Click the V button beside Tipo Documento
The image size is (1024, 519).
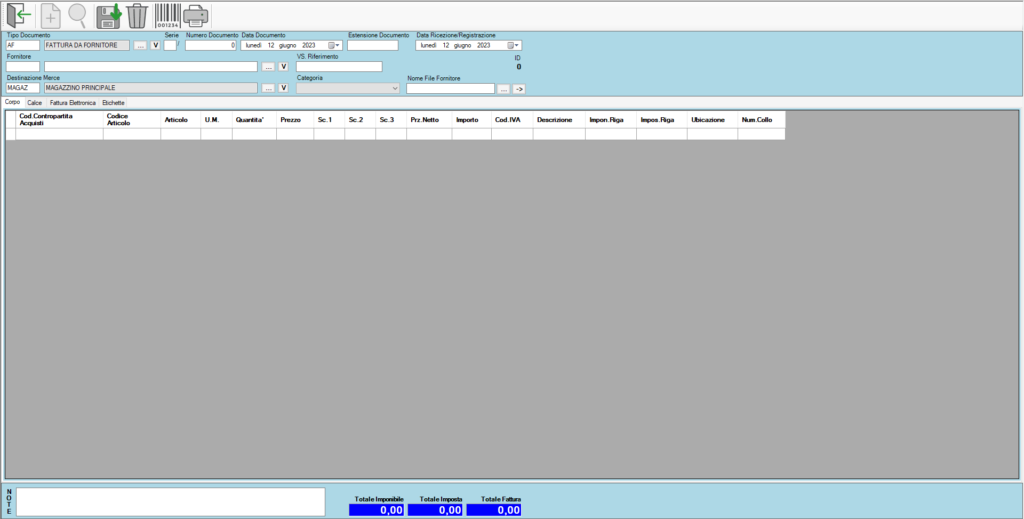tap(155, 45)
